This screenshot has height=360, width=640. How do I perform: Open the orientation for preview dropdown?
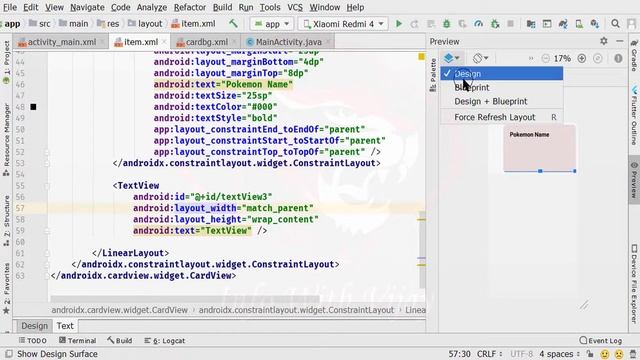tap(480, 58)
